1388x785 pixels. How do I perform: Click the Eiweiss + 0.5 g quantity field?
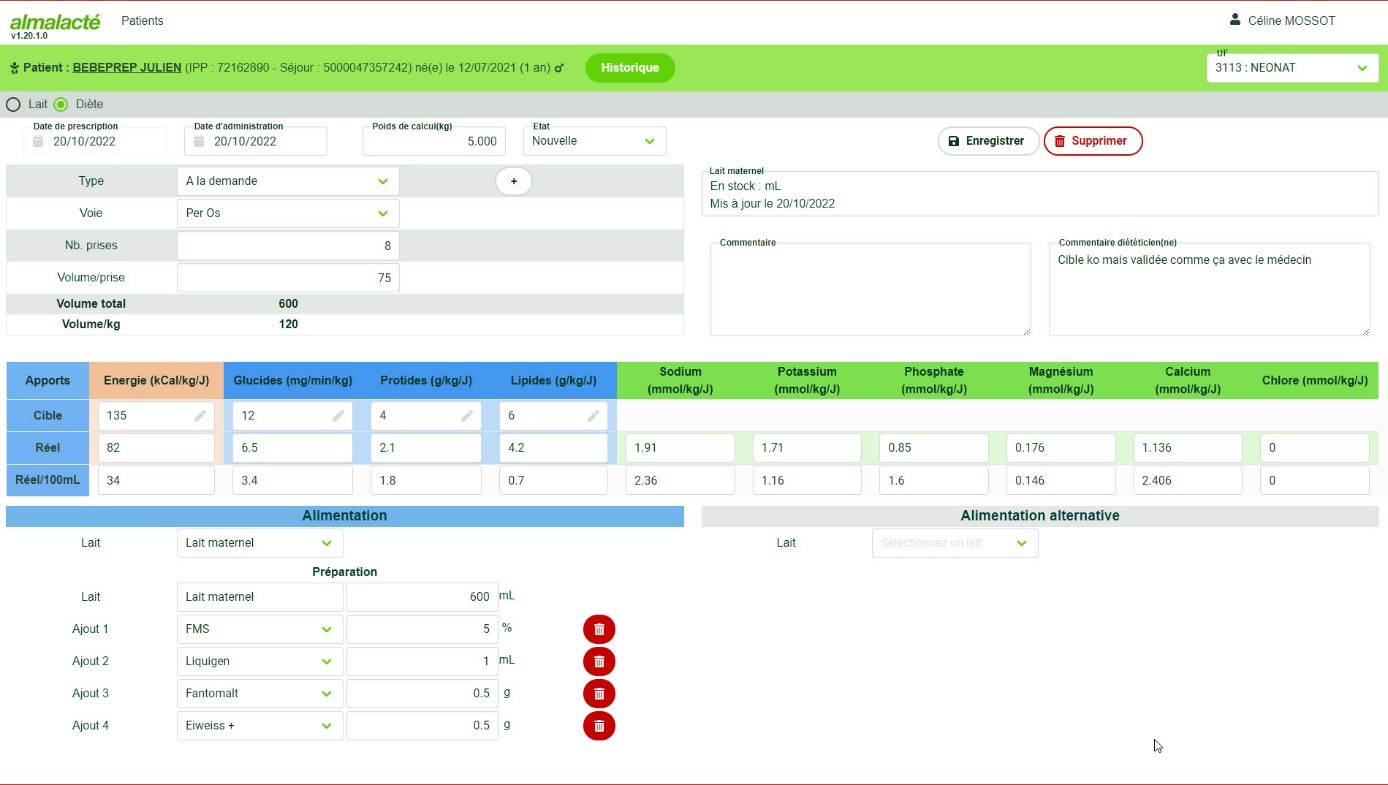point(422,725)
